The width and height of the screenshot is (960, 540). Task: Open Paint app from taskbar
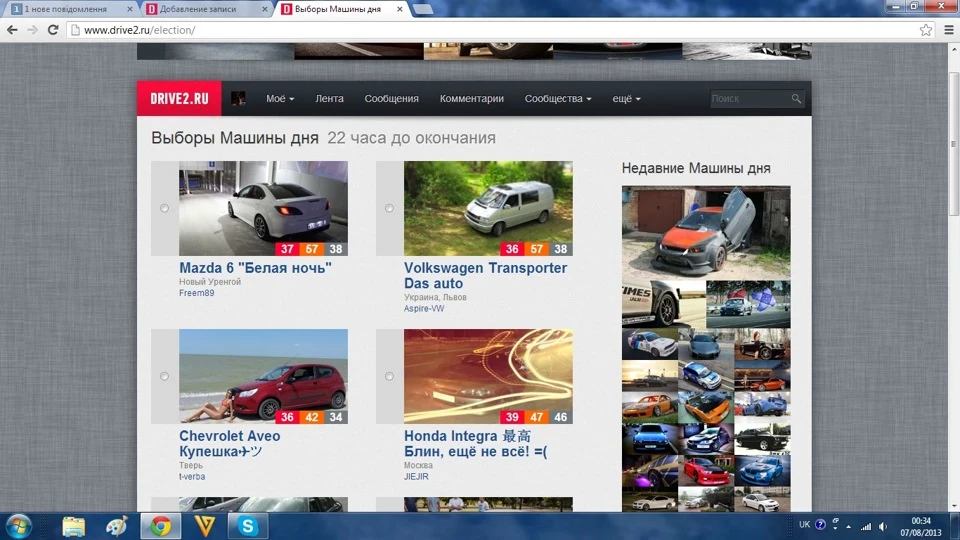click(116, 526)
